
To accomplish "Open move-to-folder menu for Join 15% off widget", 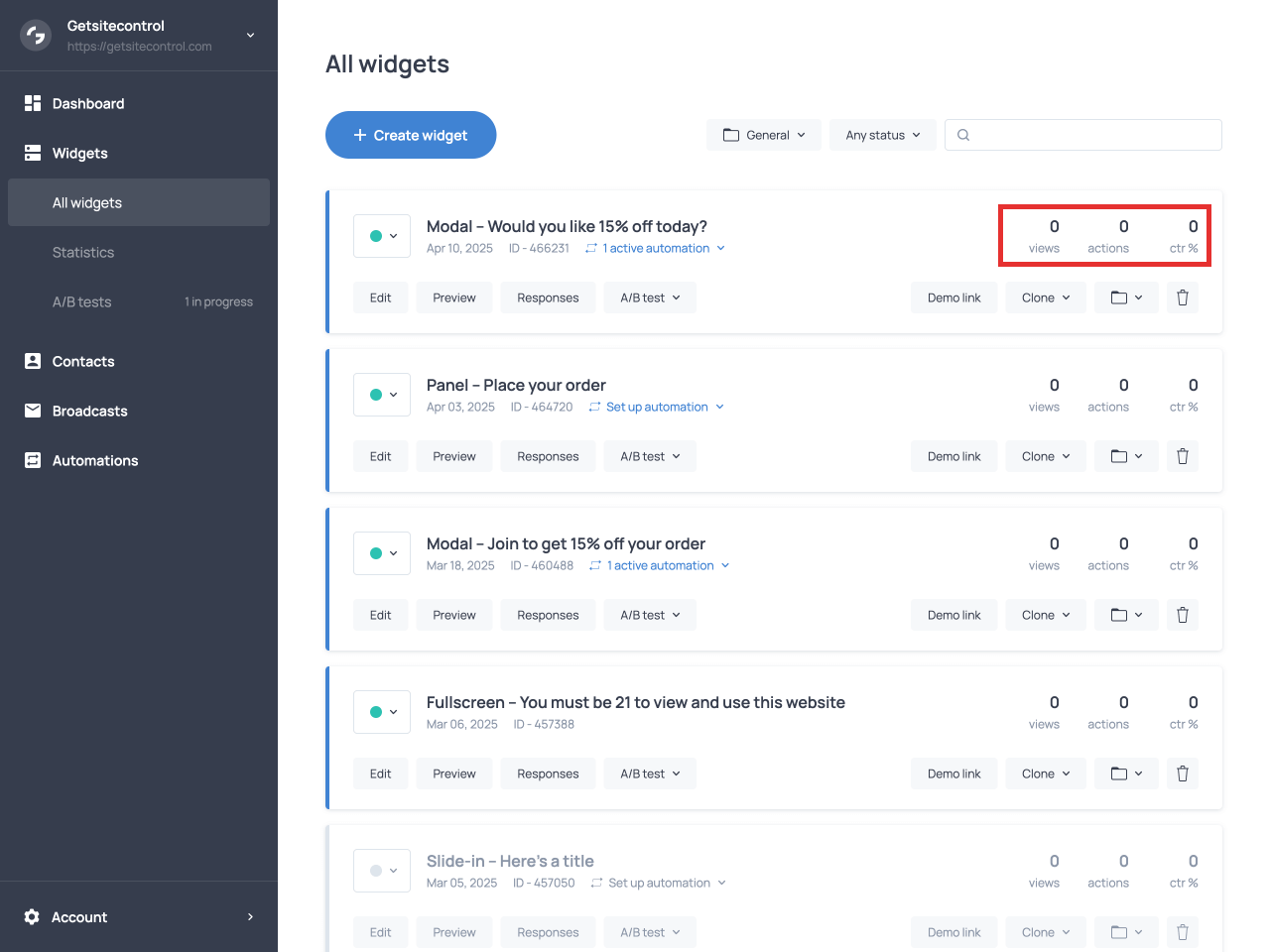I will coord(1126,615).
